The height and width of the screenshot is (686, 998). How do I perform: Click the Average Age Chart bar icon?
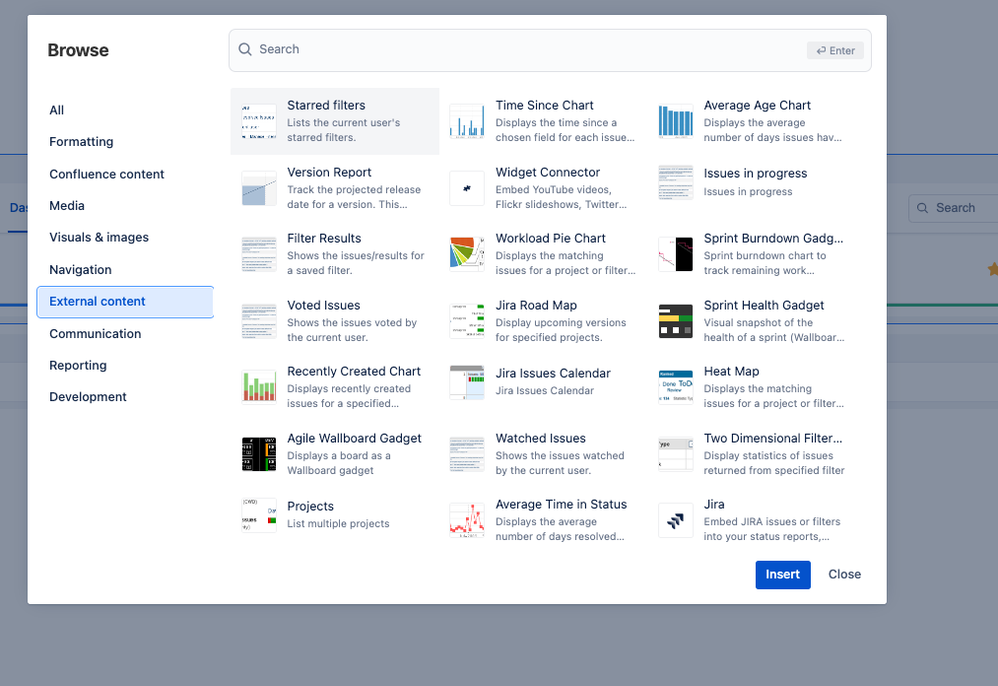675,121
